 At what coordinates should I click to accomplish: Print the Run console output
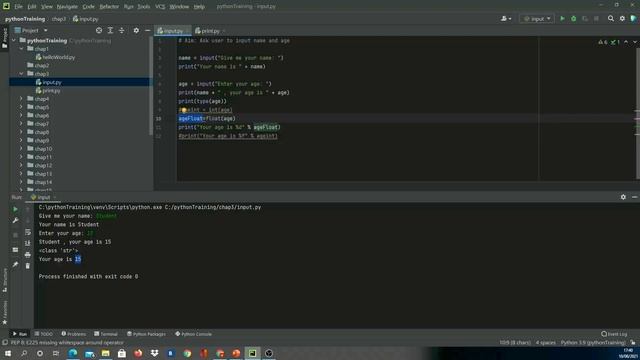click(28, 255)
